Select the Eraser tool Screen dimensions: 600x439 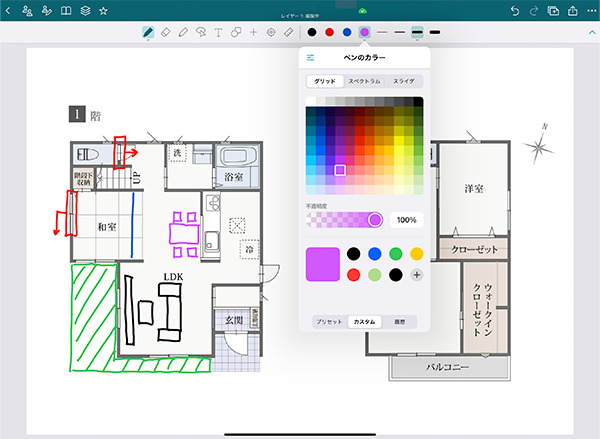[166, 33]
